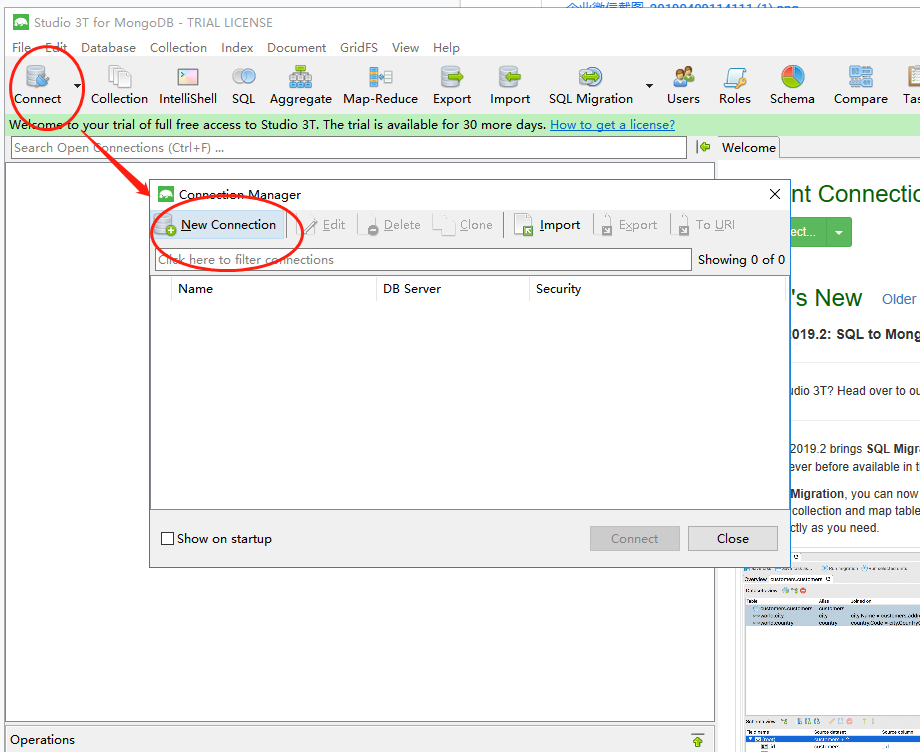Expand the green Connect button dropdown
920x752 pixels.
click(x=839, y=232)
